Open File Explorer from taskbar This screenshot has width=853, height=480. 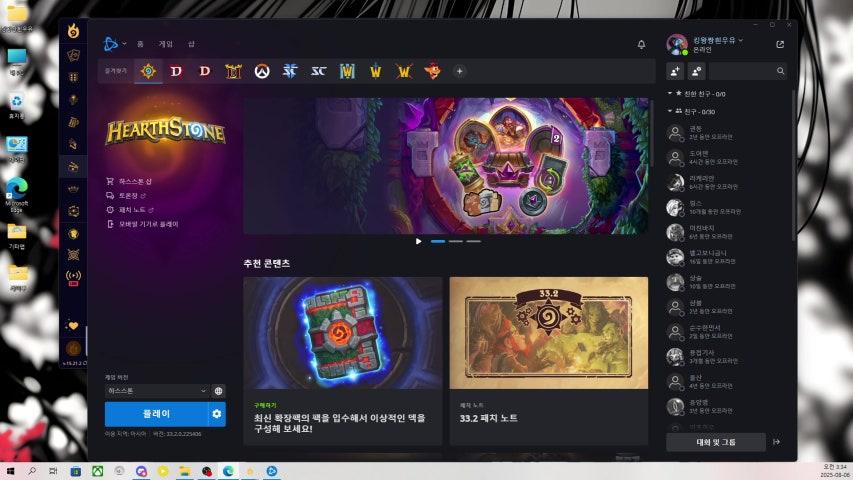click(x=185, y=471)
